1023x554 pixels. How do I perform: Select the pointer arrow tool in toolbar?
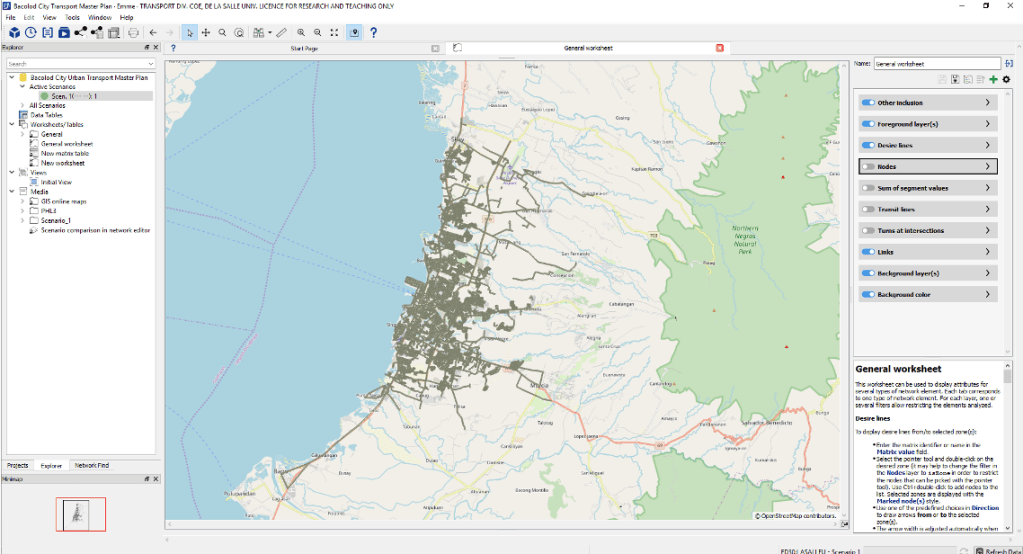190,32
